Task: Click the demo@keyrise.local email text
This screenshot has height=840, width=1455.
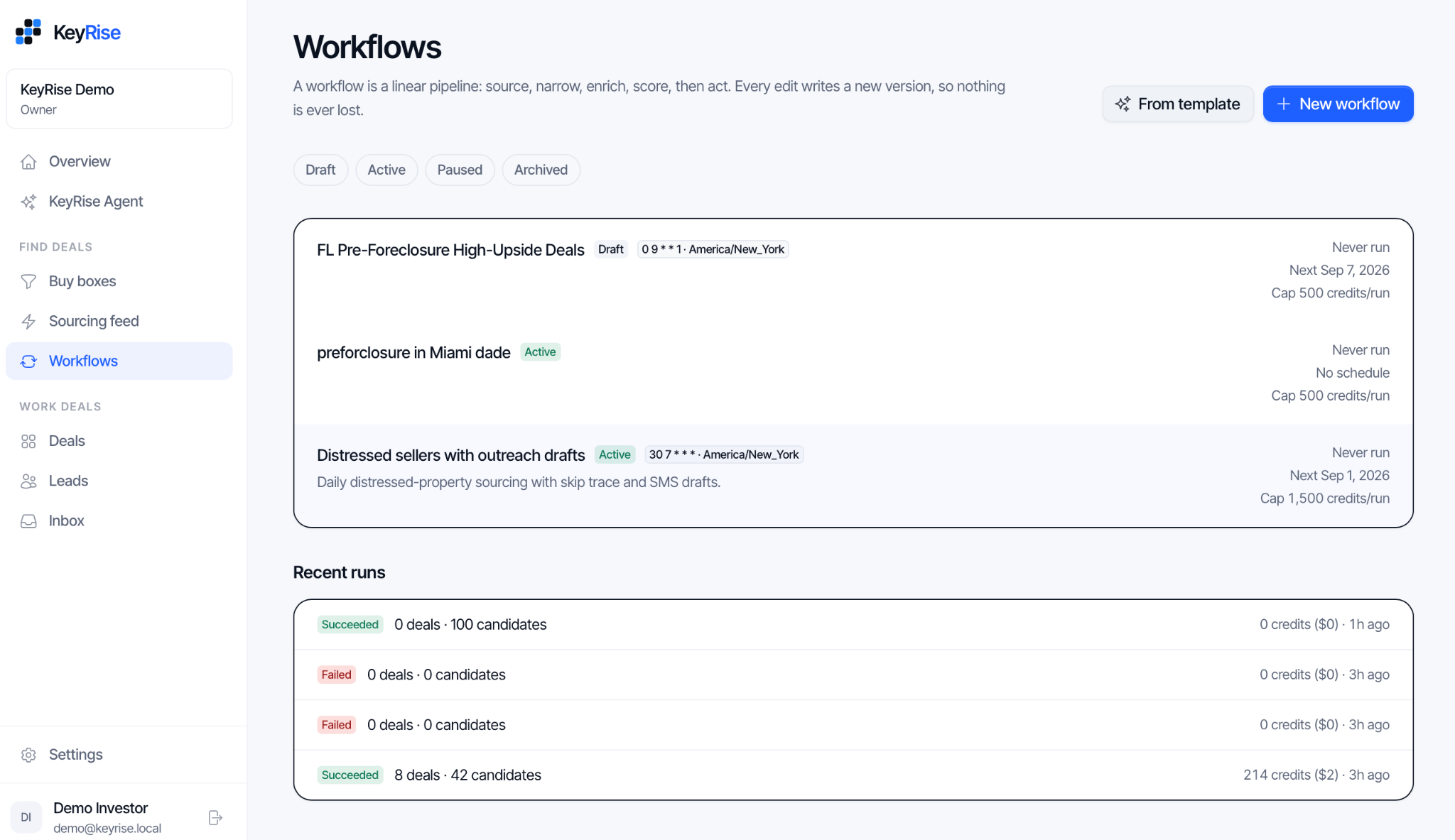Action: point(107,829)
